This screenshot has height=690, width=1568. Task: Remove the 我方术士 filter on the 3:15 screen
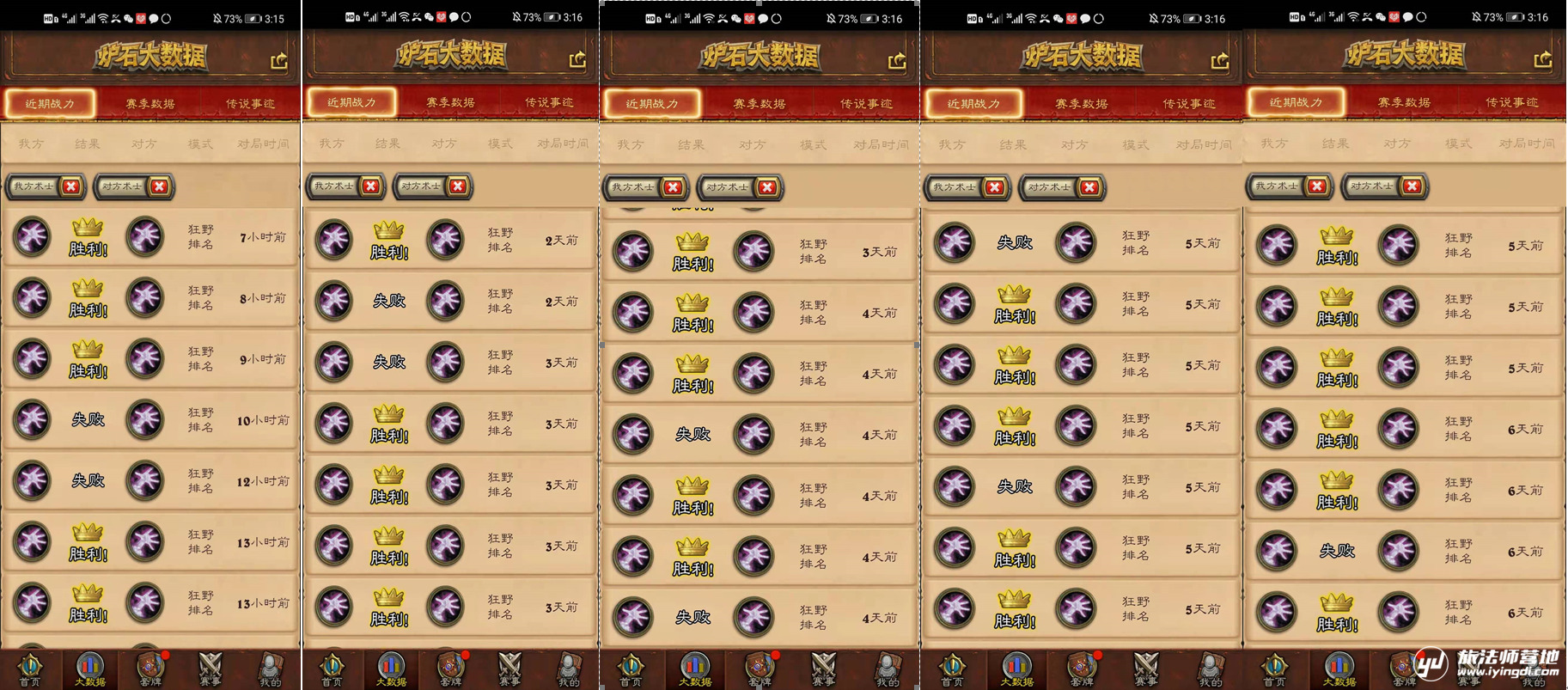coord(71,186)
